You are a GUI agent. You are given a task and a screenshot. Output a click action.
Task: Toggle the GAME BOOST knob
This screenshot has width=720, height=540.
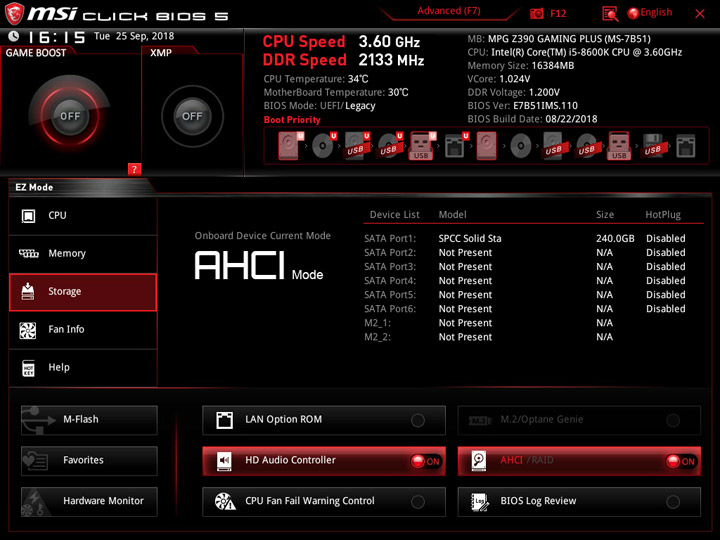click(70, 116)
